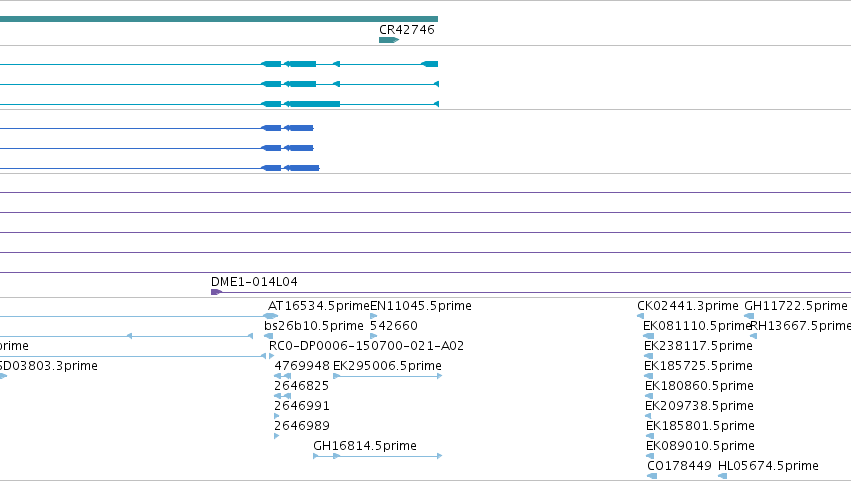
Task: Click the 2646825 feature label
Action: pyautogui.click(x=301, y=386)
